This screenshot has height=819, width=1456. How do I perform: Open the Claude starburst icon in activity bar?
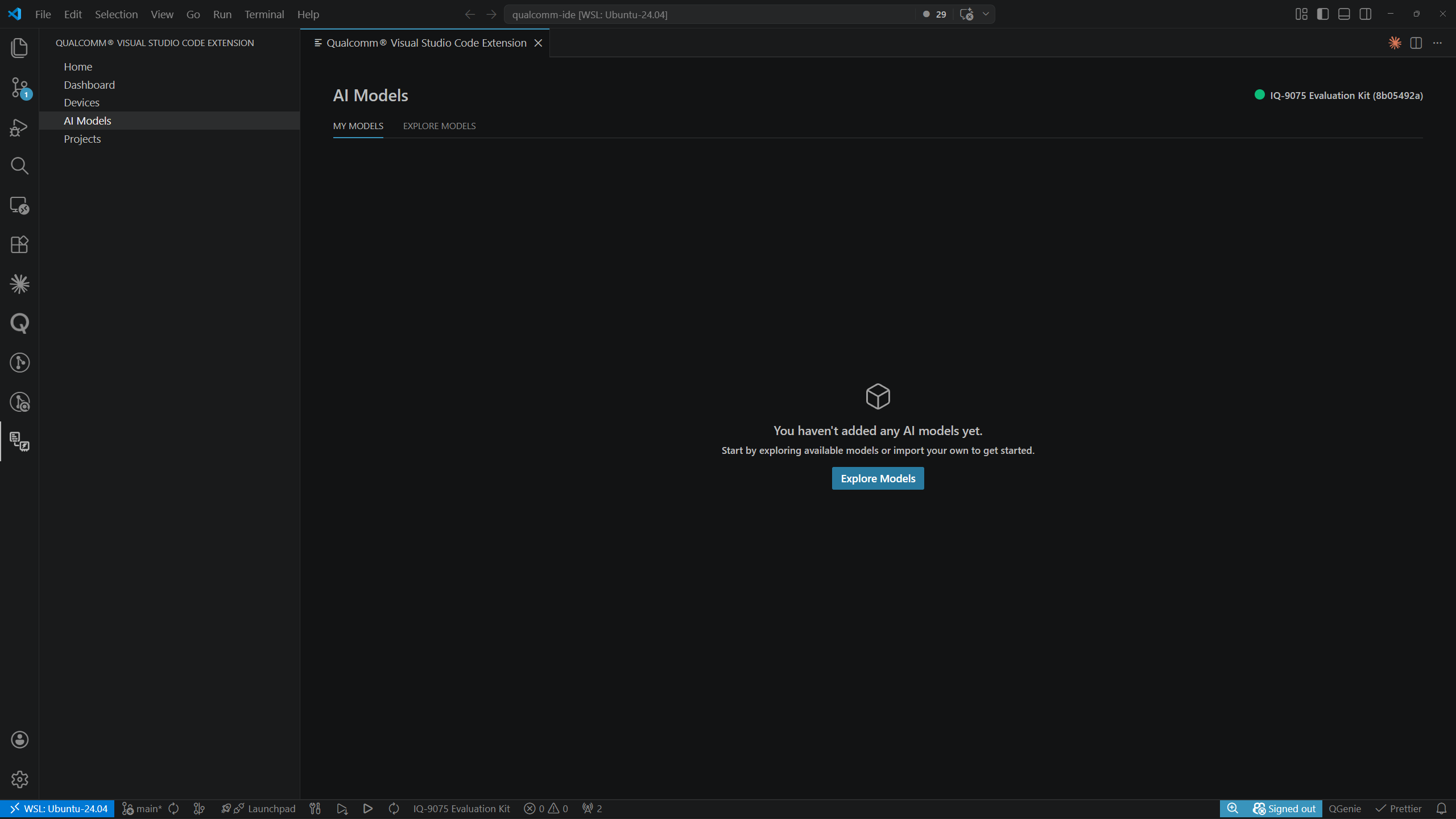pos(19,284)
